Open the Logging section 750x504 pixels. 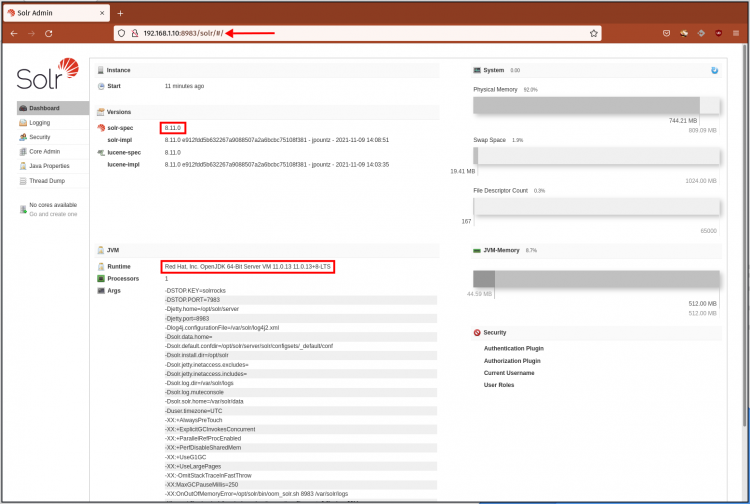53,123
